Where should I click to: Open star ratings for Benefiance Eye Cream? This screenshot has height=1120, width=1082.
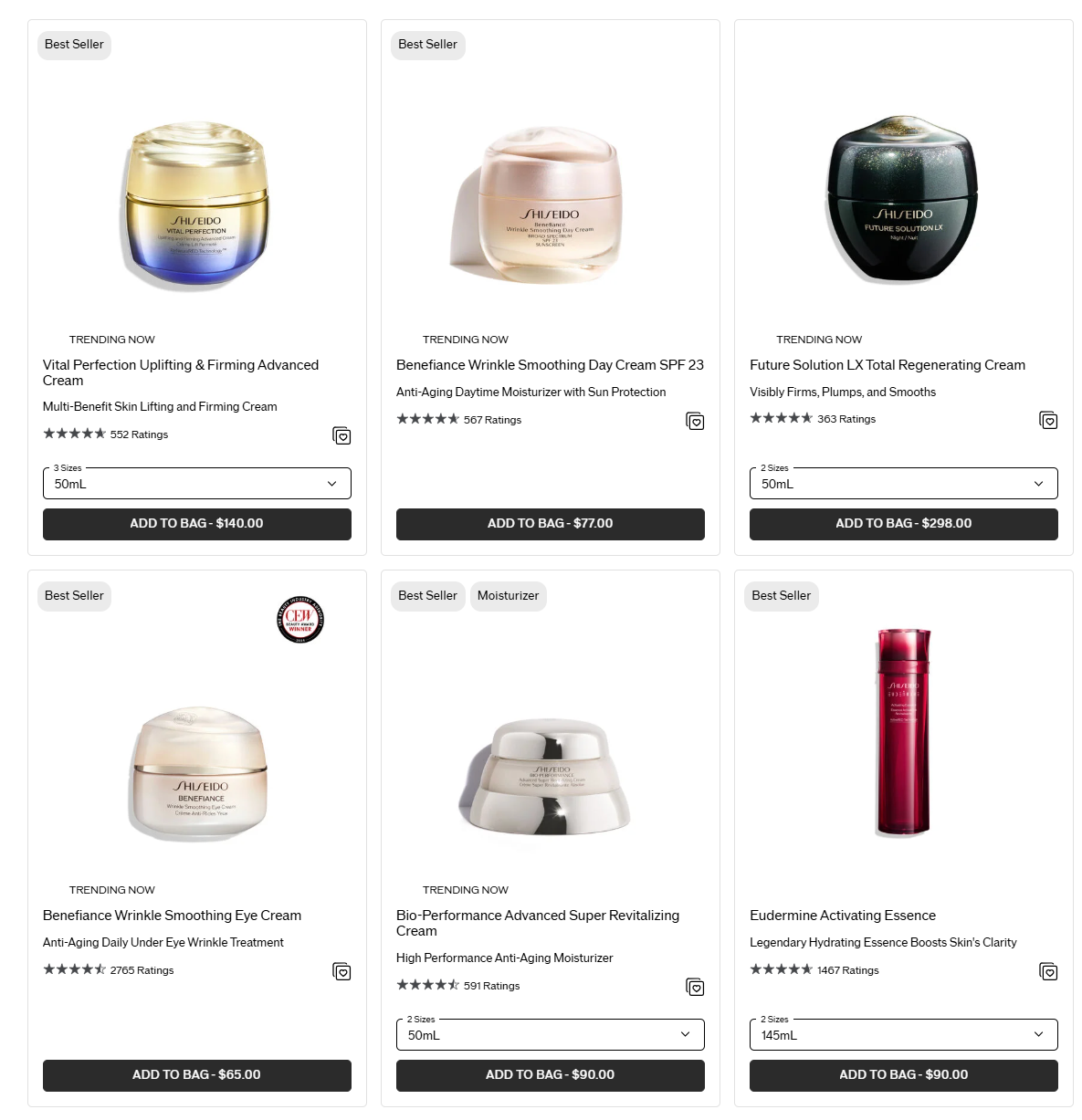pyautogui.click(x=75, y=969)
